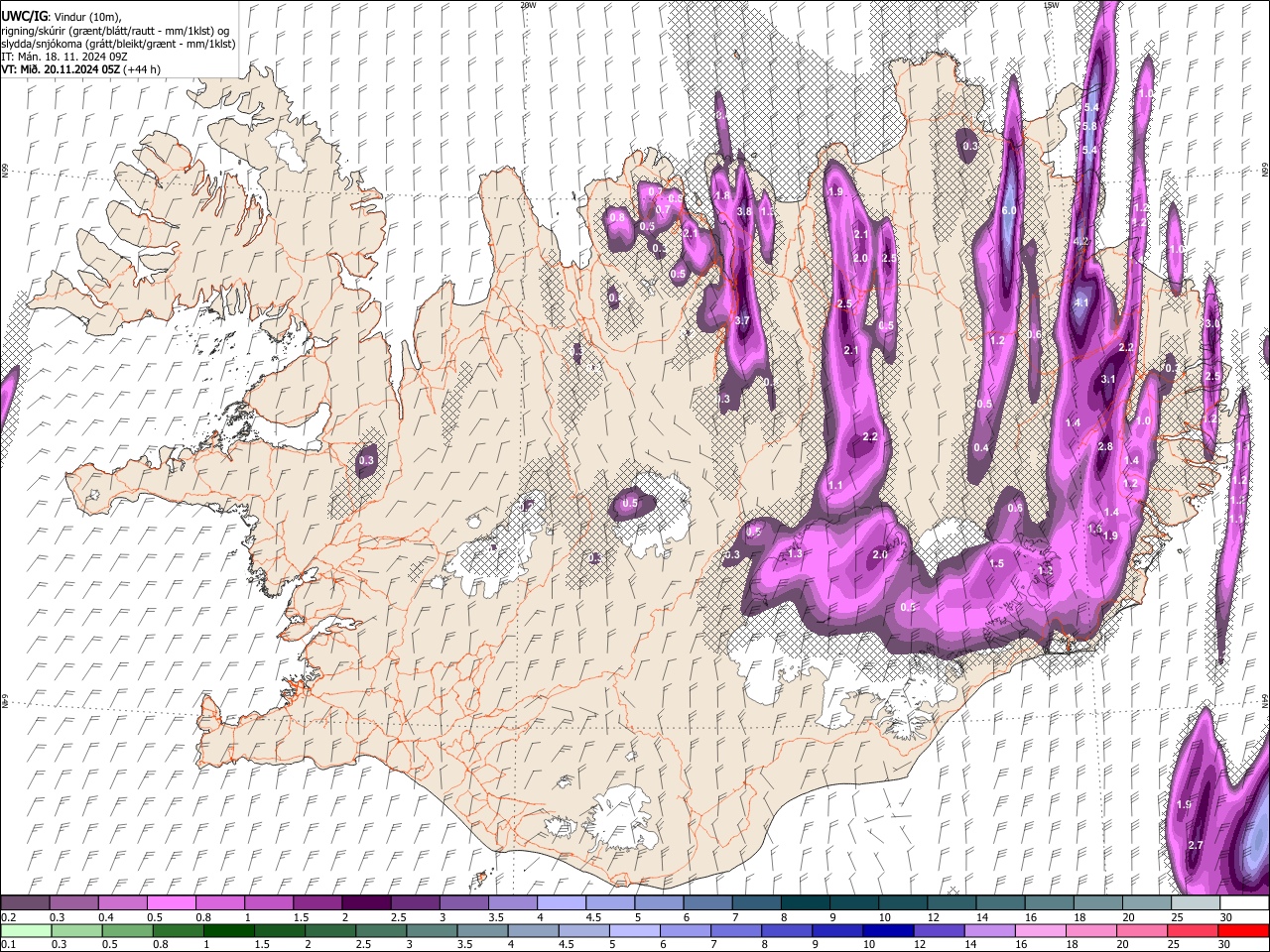Select the violet 12 swatch in the lower legend row
This screenshot has height=952, width=1270.
tap(939, 930)
